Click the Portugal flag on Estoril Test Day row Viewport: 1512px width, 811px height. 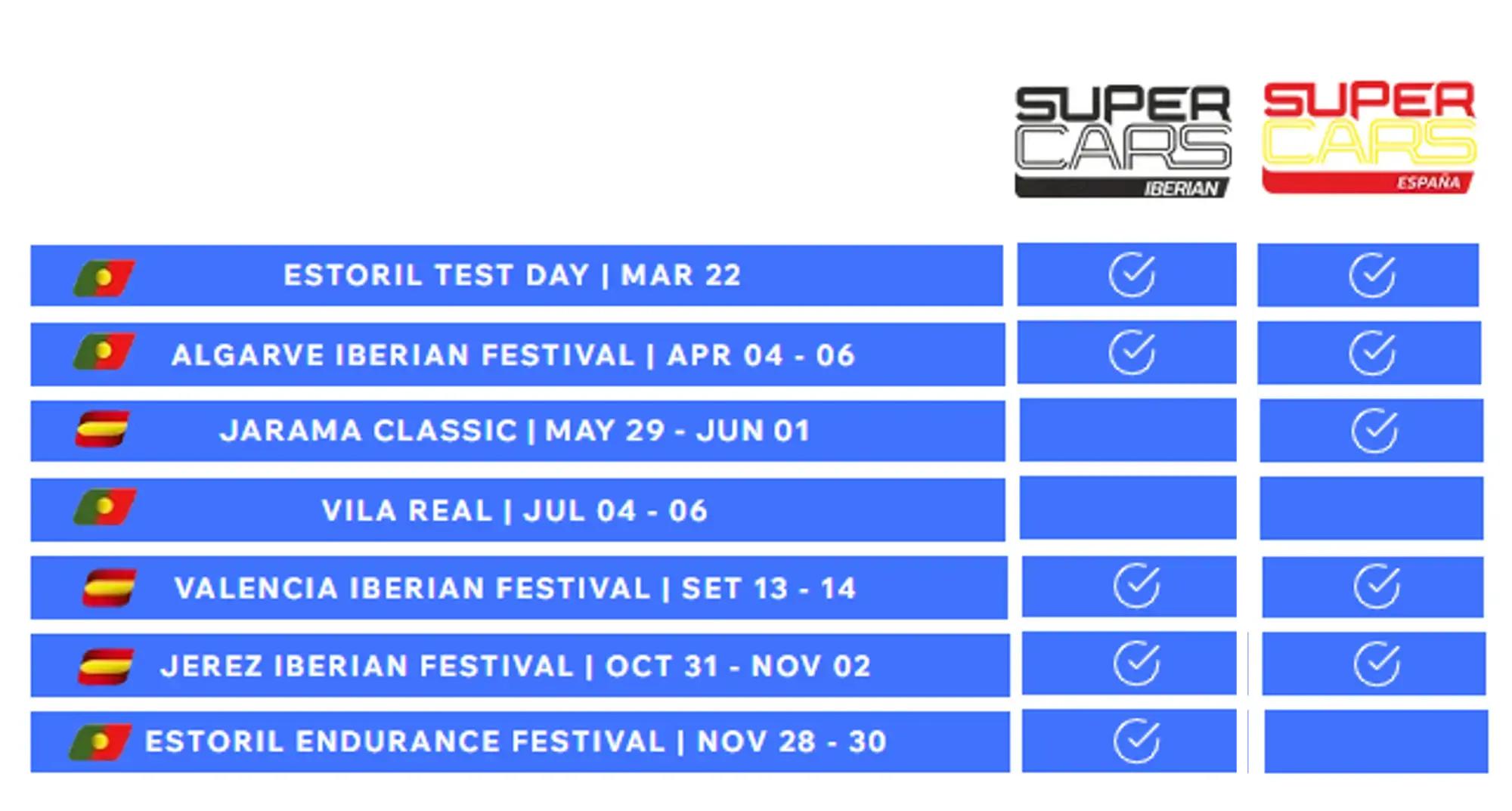pos(104,277)
